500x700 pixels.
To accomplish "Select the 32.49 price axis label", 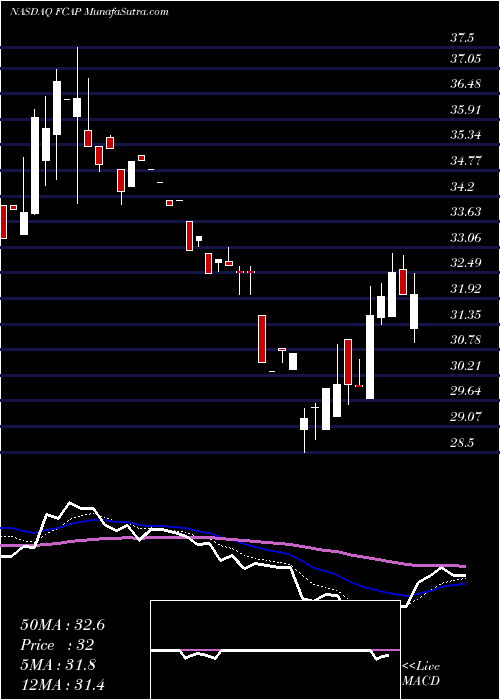I will coord(465,263).
